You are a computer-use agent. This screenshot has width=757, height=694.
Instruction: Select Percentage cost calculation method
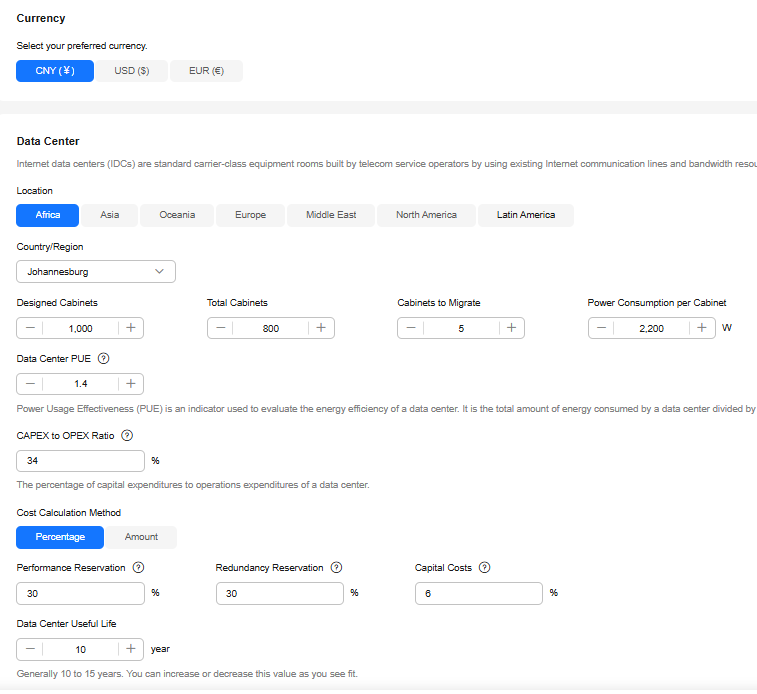[60, 537]
